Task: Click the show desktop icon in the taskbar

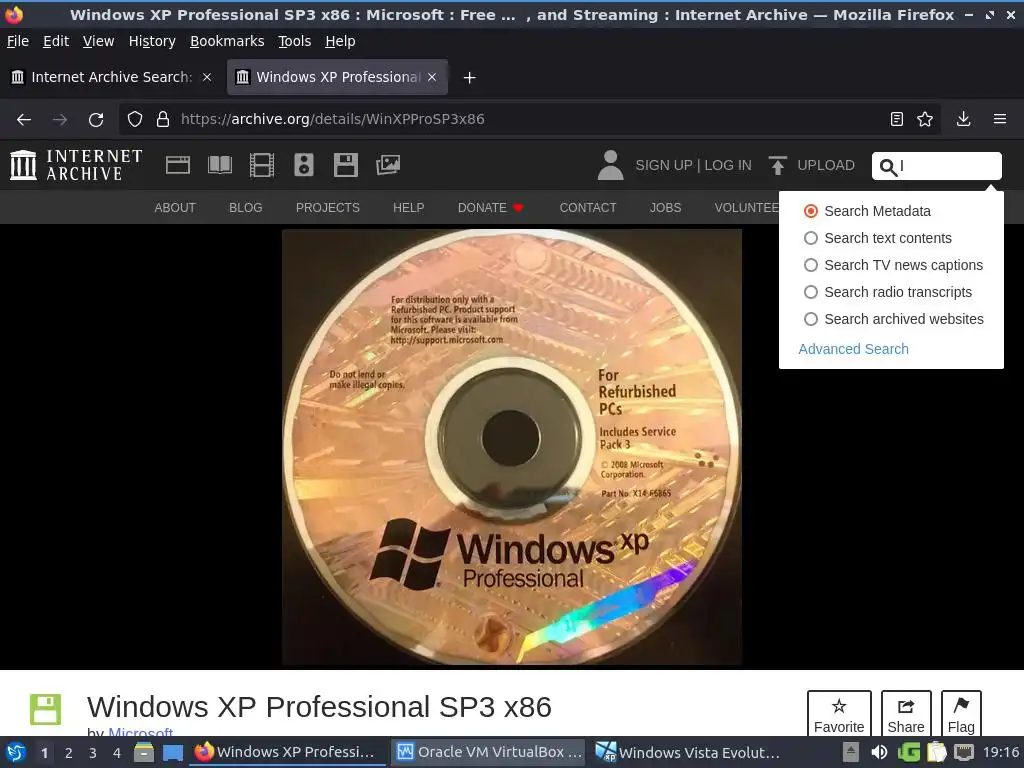Action: 173,752
